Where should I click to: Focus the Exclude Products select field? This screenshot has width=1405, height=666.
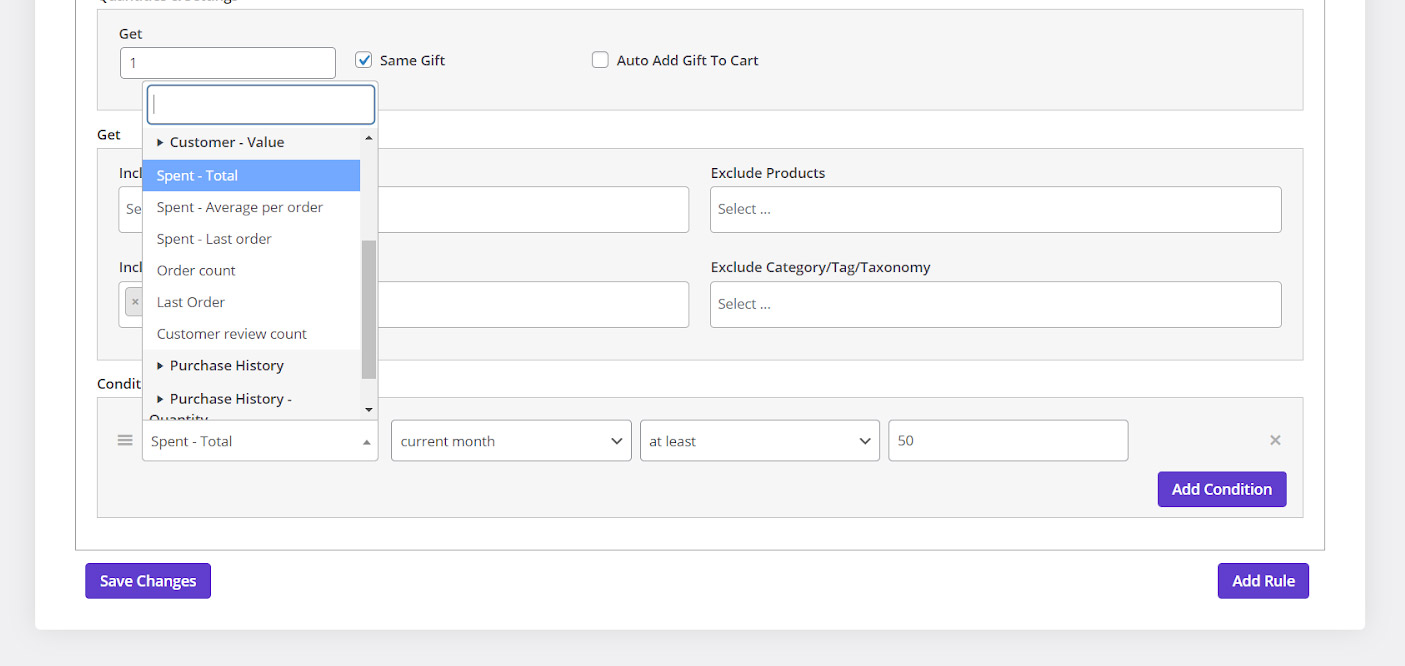coord(995,209)
